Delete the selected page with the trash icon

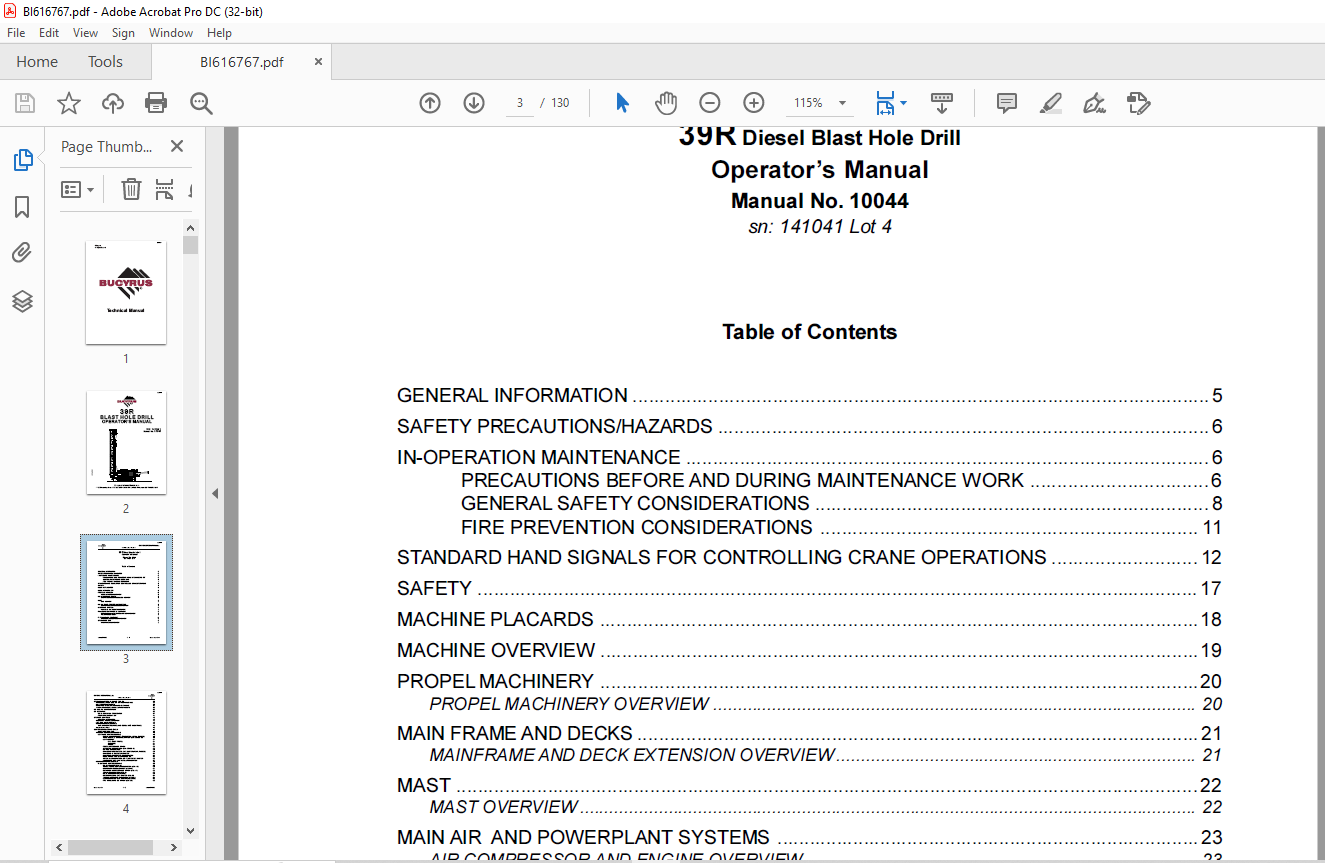click(x=131, y=189)
